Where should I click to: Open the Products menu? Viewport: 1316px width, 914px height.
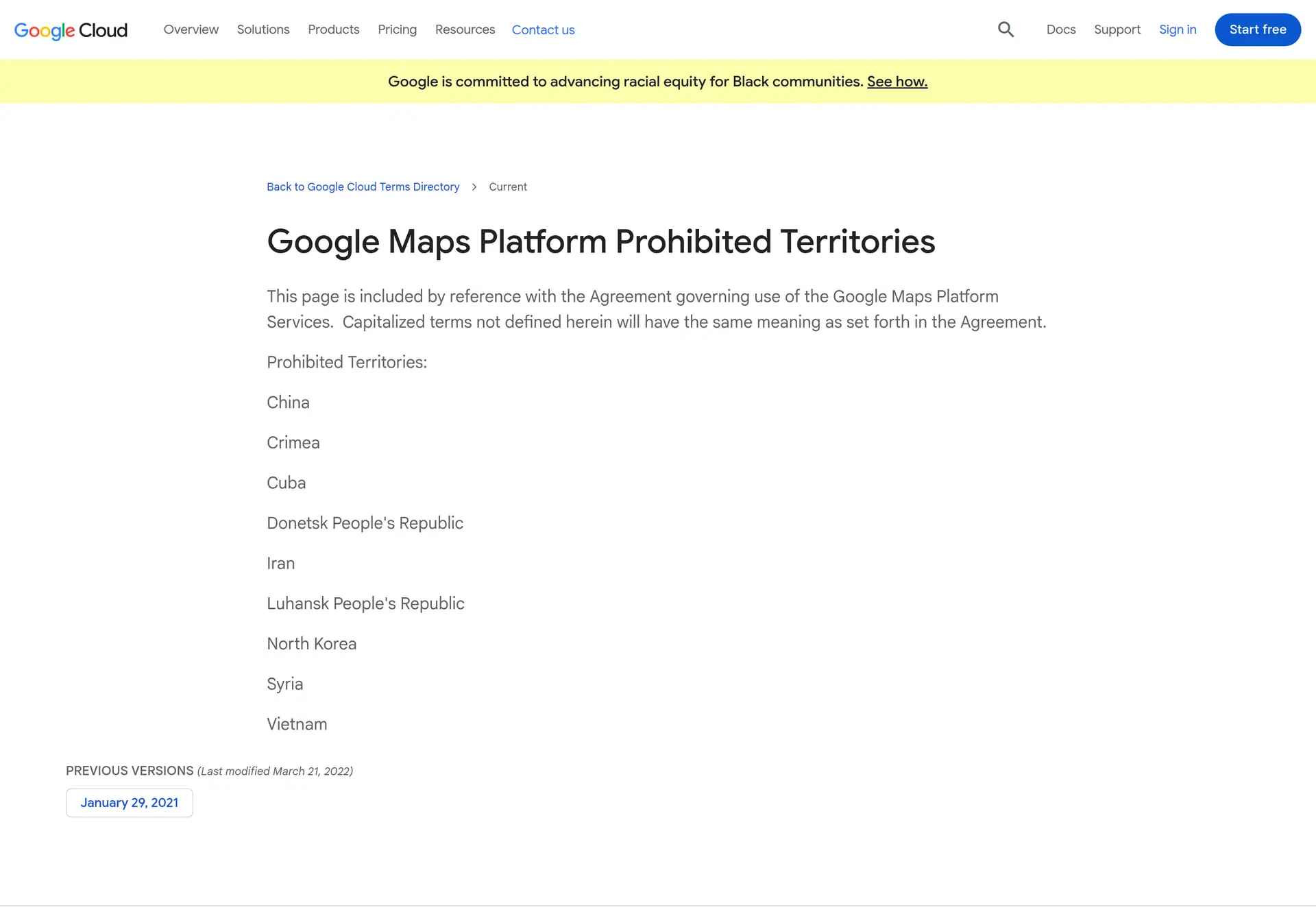pyautogui.click(x=334, y=29)
